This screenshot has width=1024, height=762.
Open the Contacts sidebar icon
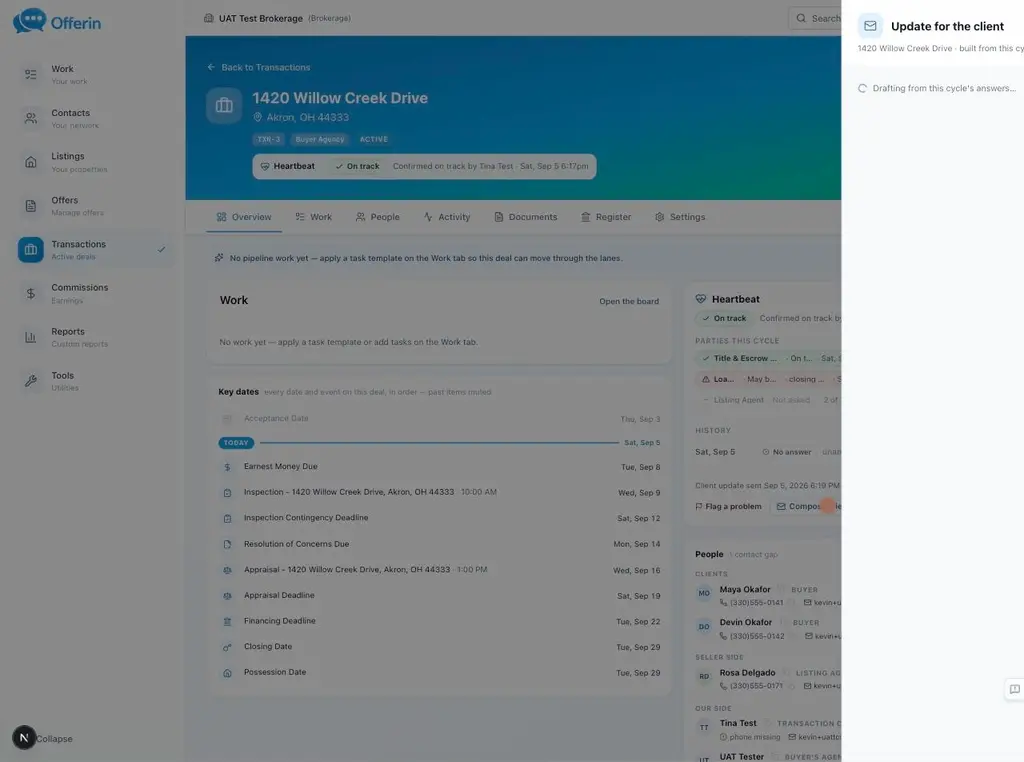[x=31, y=118]
